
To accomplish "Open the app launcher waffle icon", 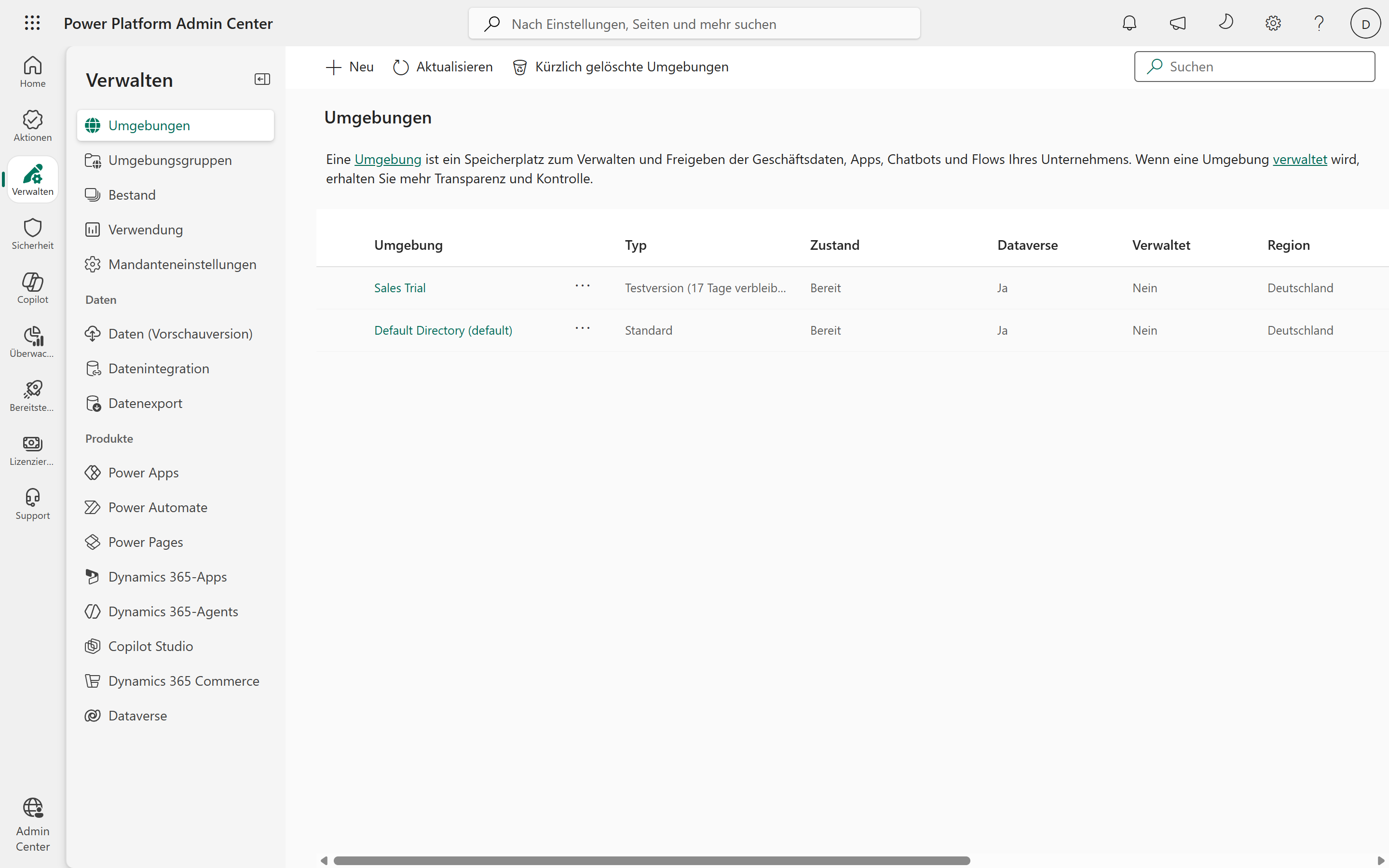I will click(x=32, y=23).
